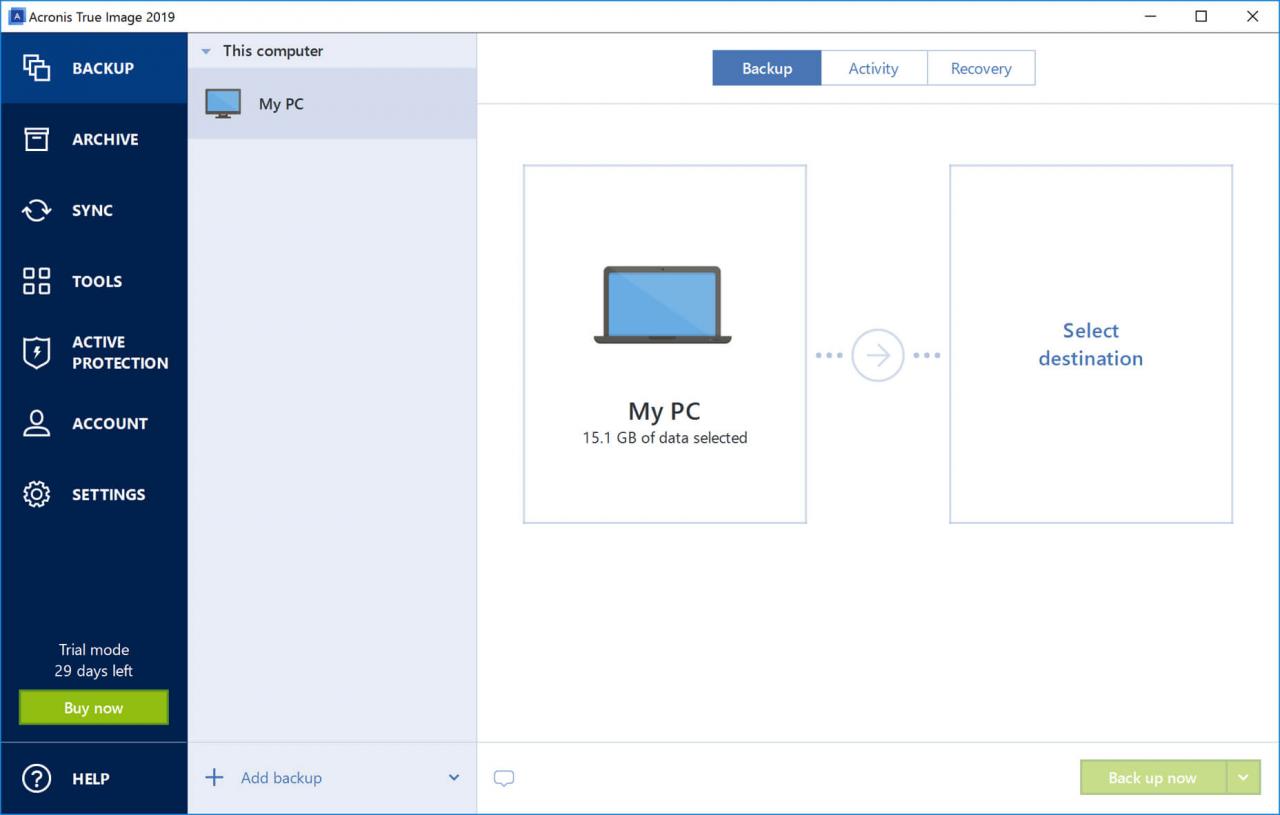Screen dimensions: 1280x815
Task: Switch to the Activity tab
Action: [x=873, y=68]
